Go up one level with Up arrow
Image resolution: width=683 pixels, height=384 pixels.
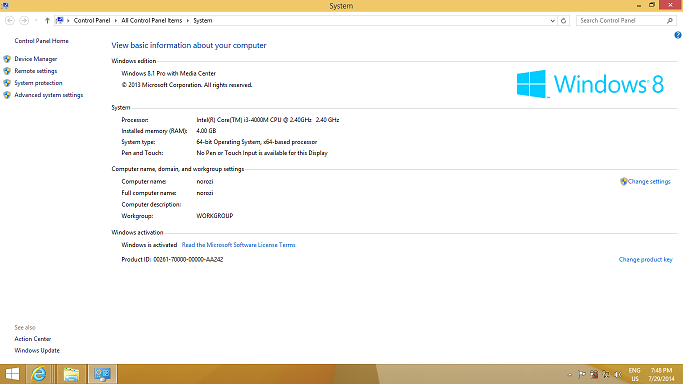click(47, 20)
